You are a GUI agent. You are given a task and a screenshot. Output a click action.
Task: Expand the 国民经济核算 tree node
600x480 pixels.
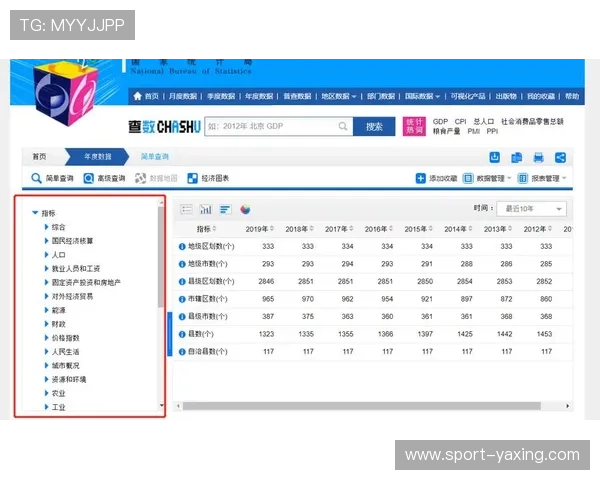(46, 241)
